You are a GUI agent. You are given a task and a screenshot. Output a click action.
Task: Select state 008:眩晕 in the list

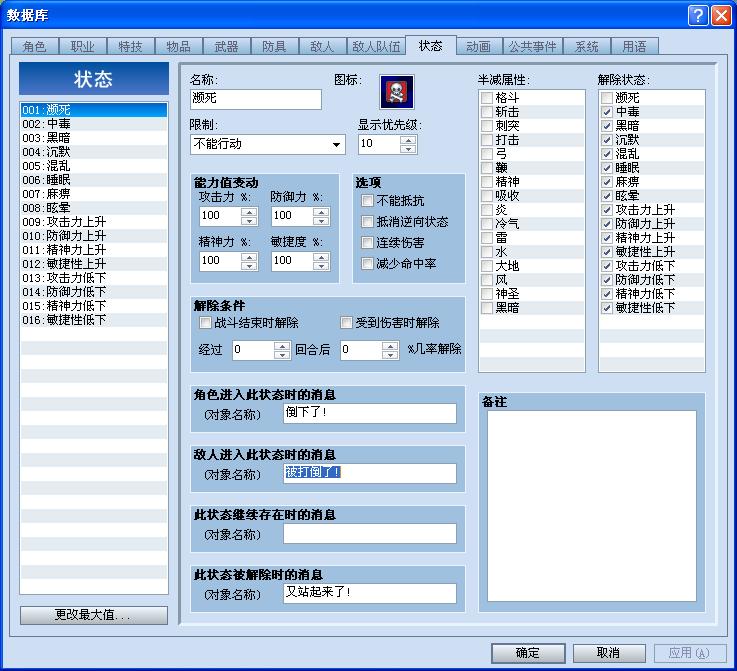pos(94,208)
